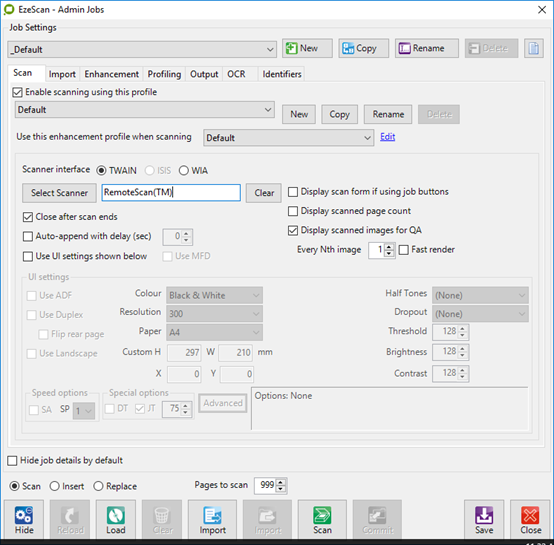
Task: Click the red Close icon button
Action: point(530,519)
